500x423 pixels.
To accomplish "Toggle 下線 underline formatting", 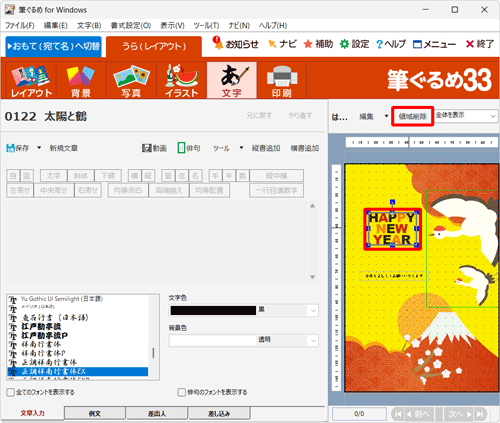I will (108, 176).
